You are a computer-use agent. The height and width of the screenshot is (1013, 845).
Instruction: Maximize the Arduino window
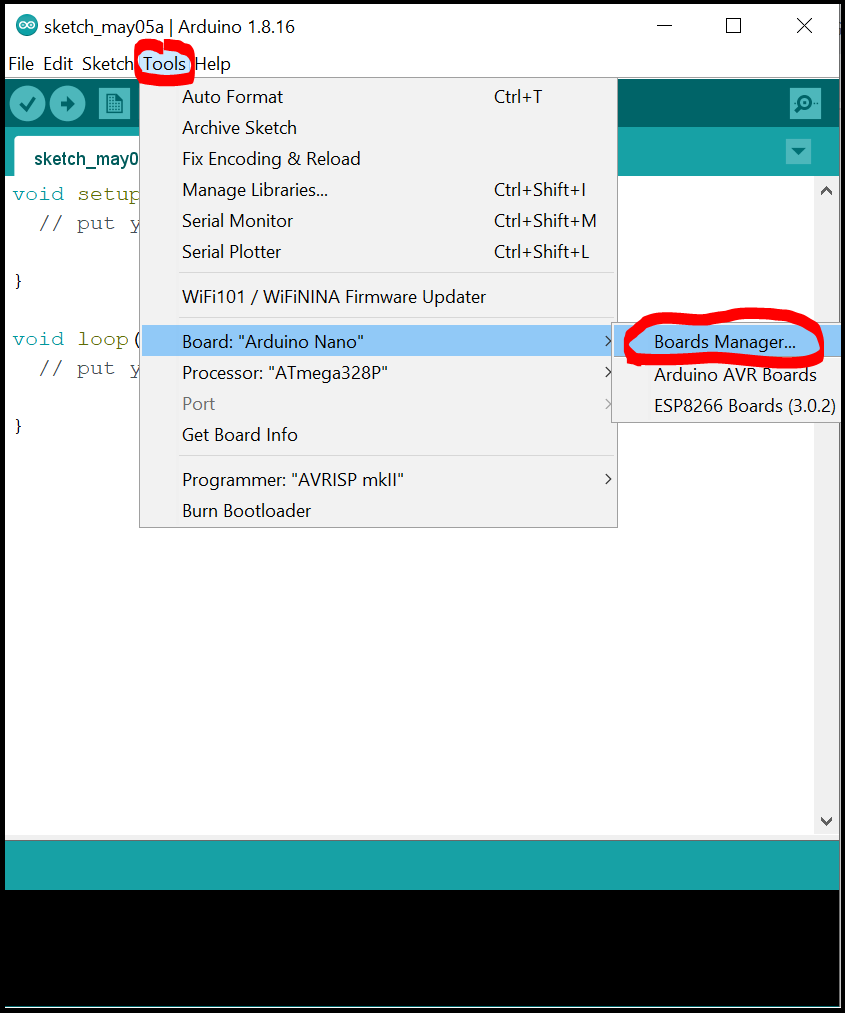click(x=733, y=26)
